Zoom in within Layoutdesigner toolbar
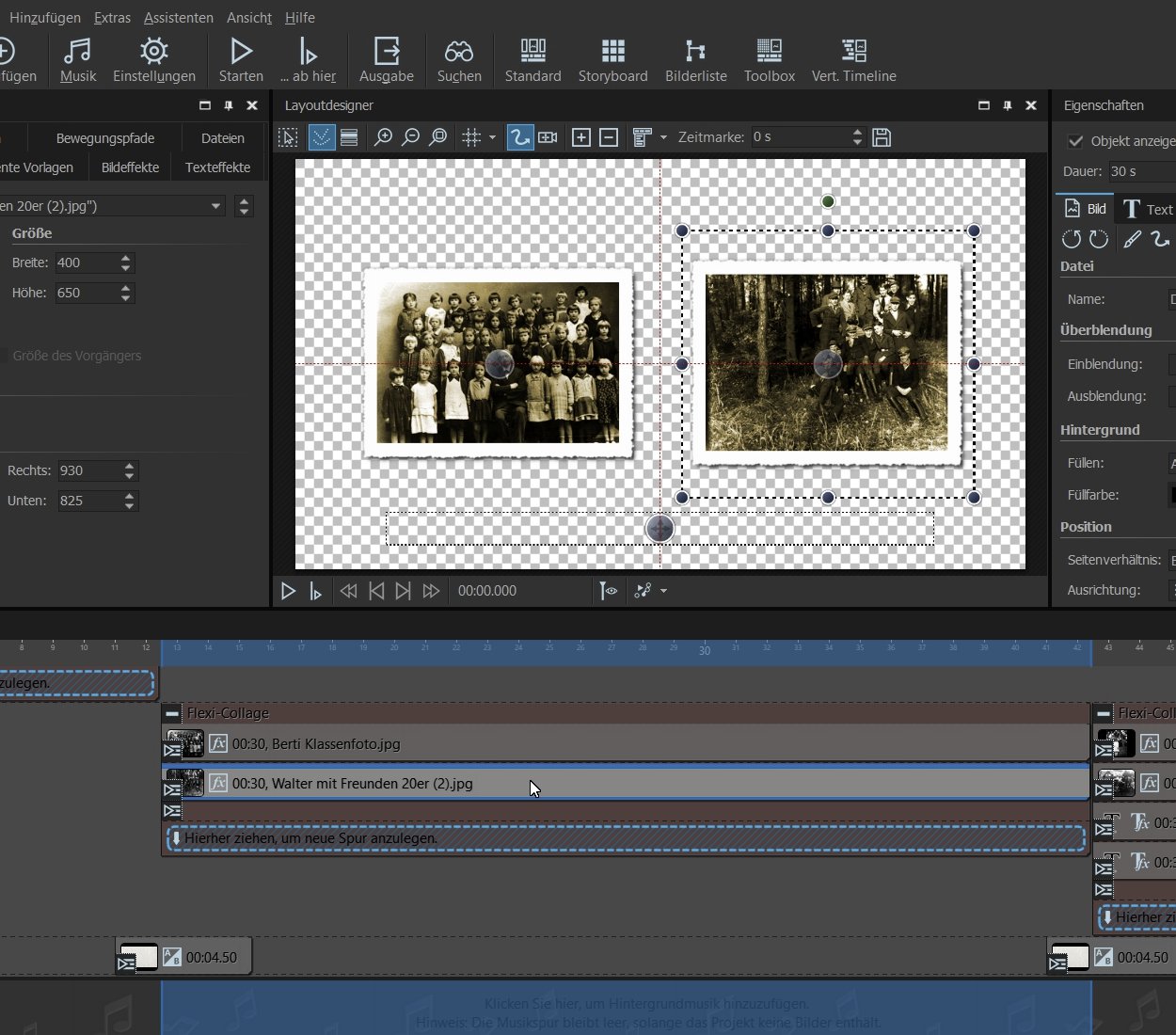Screen dimensions: 1176x1035 383,138
